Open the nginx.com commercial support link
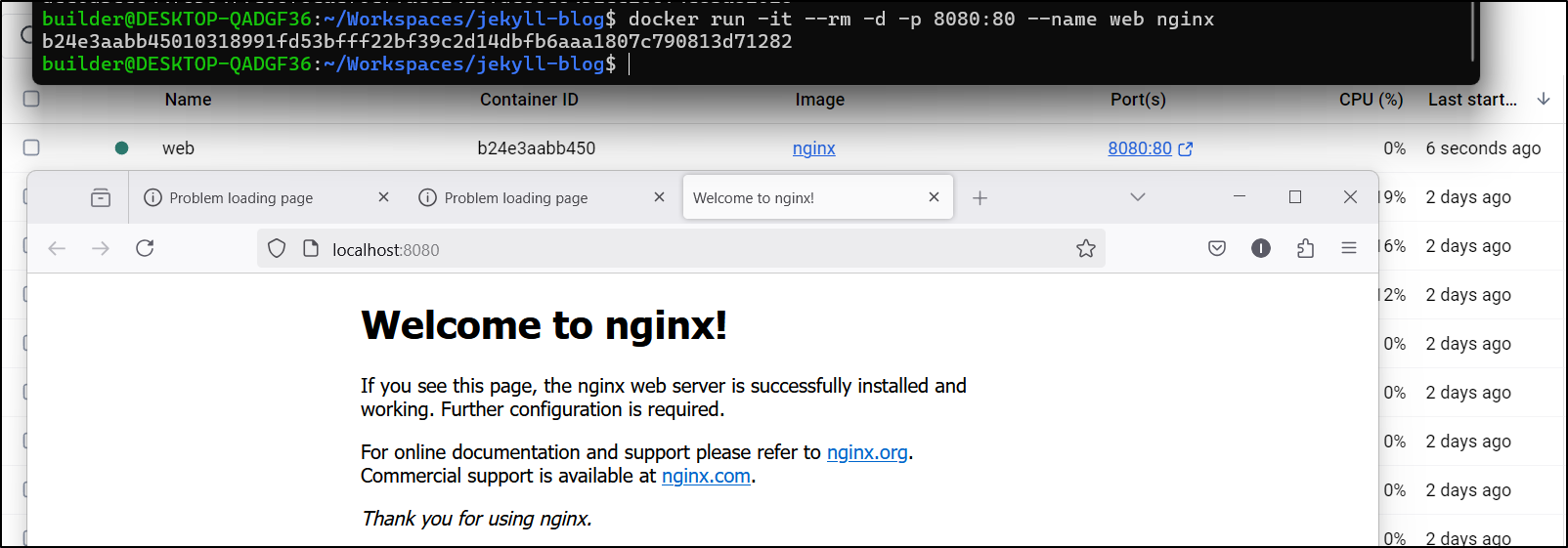 click(x=706, y=476)
